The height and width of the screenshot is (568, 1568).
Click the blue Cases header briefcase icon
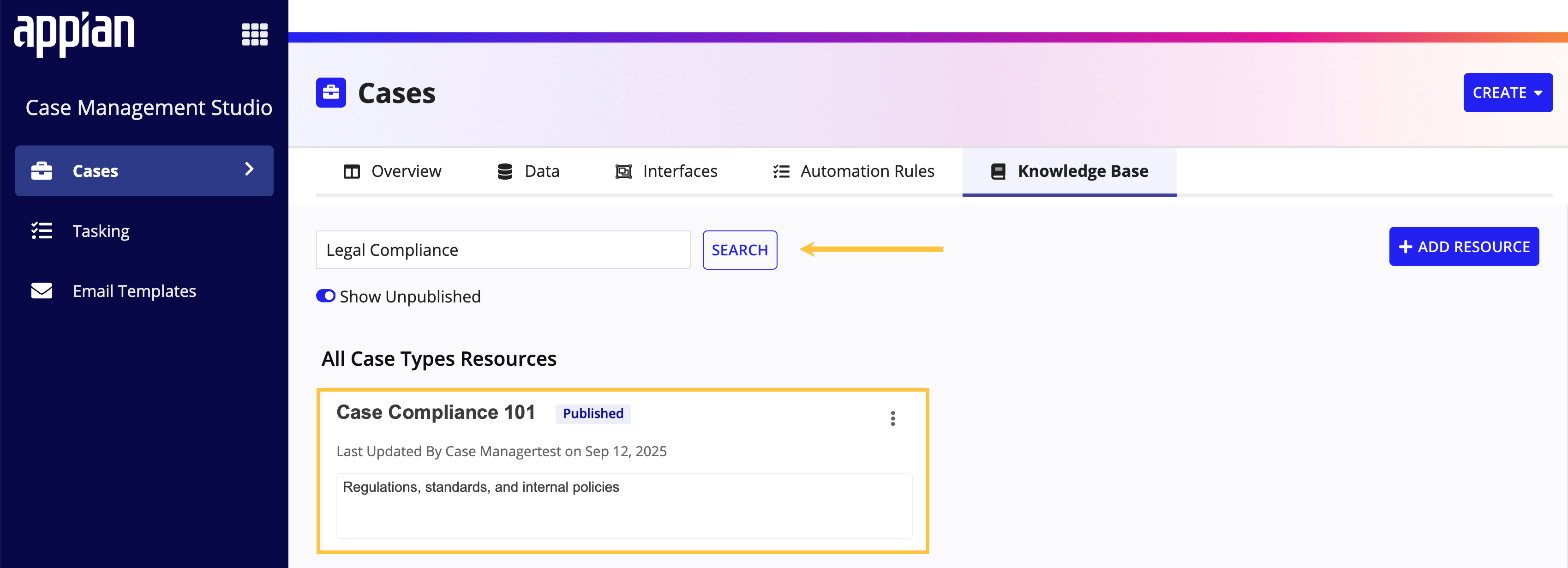[330, 93]
